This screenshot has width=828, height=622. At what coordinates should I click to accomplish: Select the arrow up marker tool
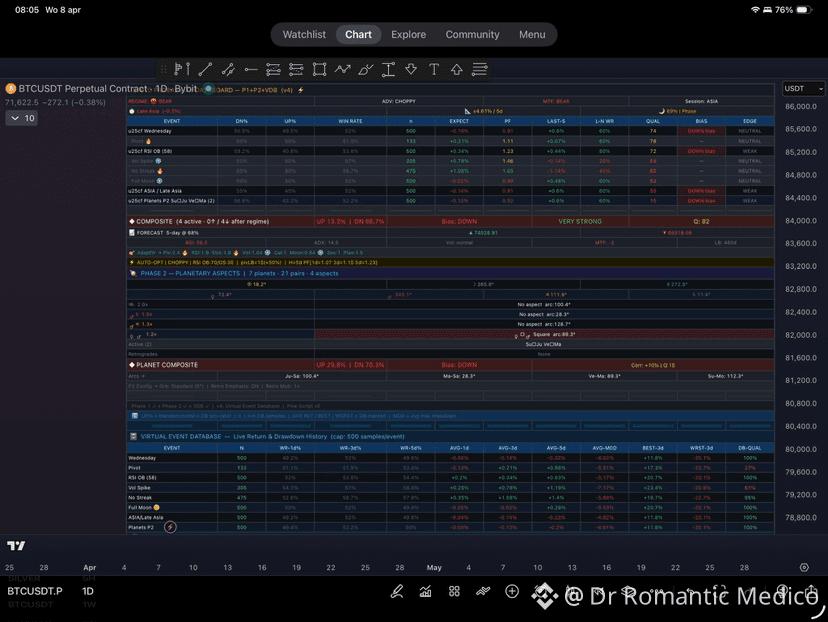coord(457,69)
